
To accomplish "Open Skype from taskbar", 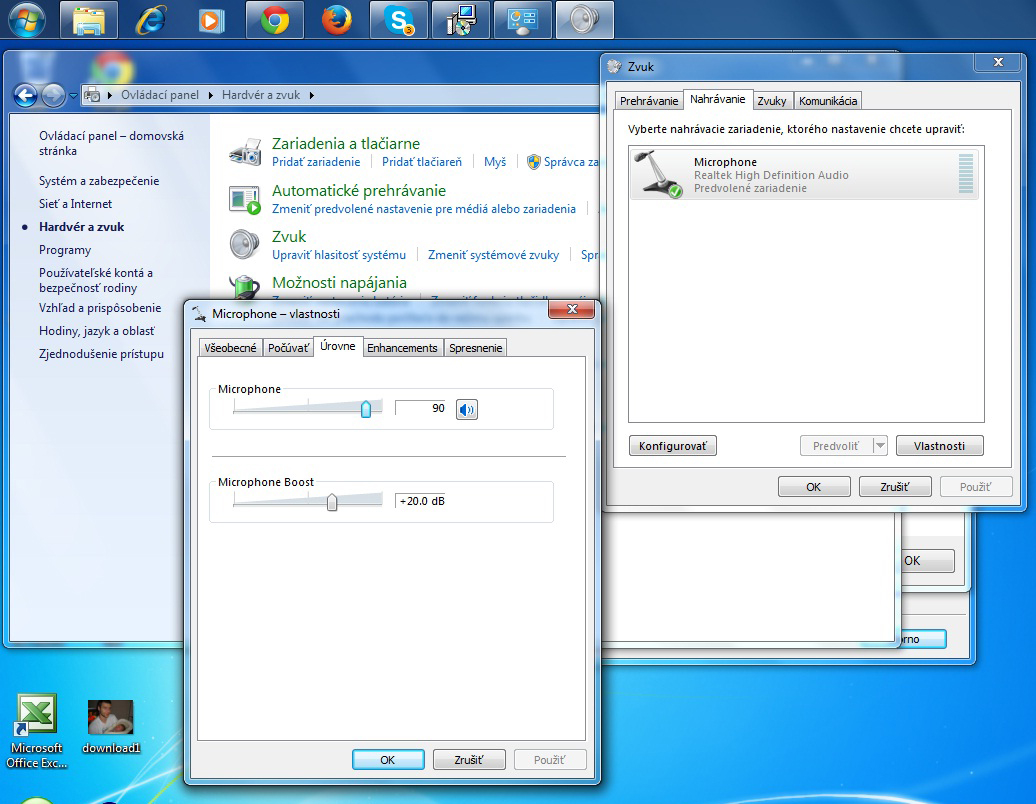I will [x=398, y=20].
